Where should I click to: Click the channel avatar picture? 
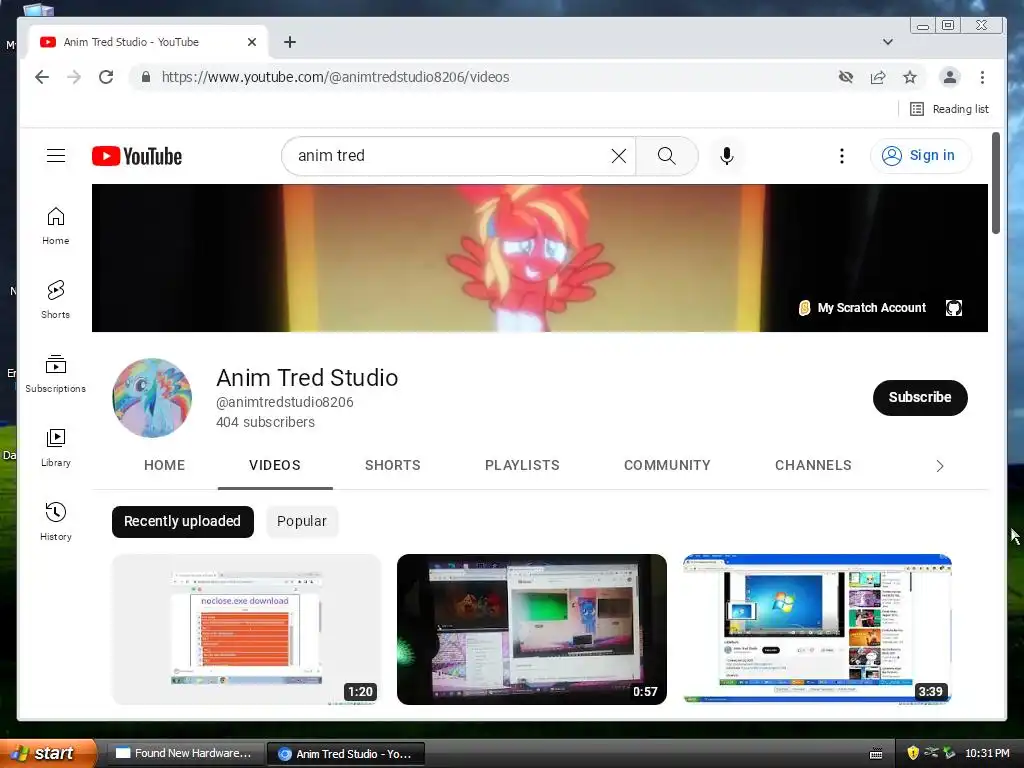coord(152,398)
